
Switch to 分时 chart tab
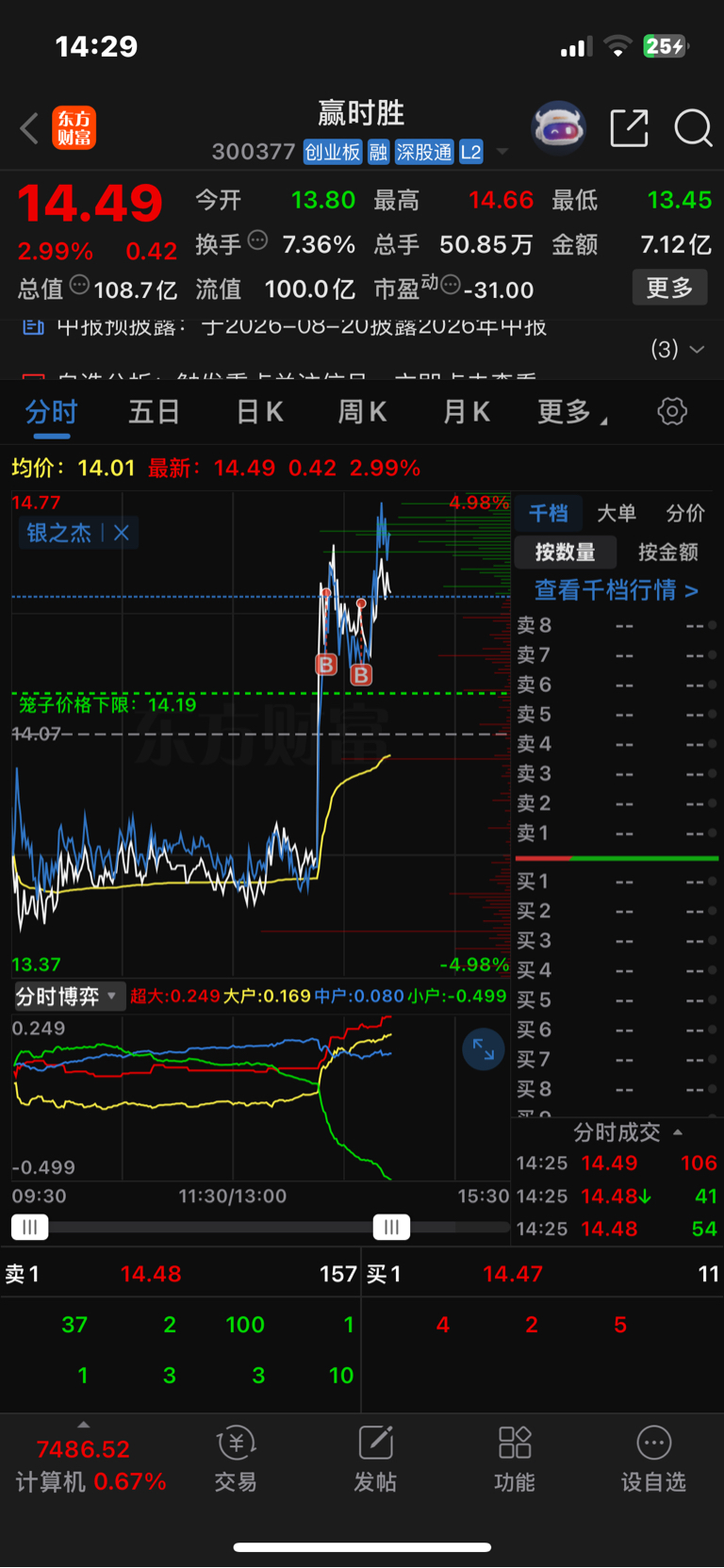click(x=52, y=412)
